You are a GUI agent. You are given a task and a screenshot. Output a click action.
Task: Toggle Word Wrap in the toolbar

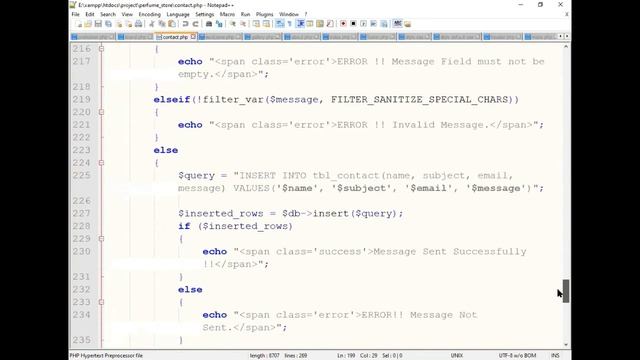coord(280,24)
